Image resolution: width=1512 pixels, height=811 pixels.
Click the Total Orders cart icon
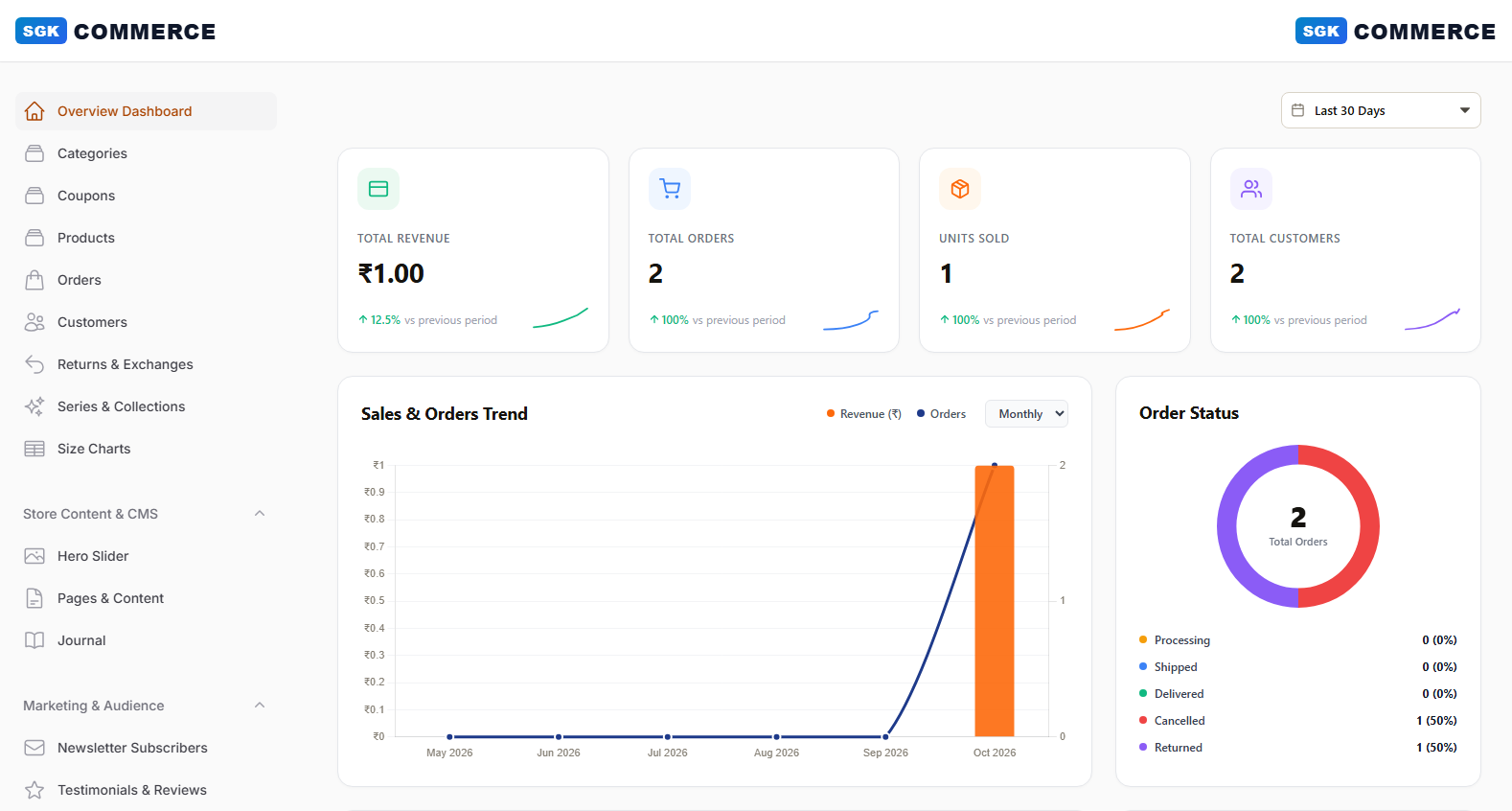coord(670,189)
